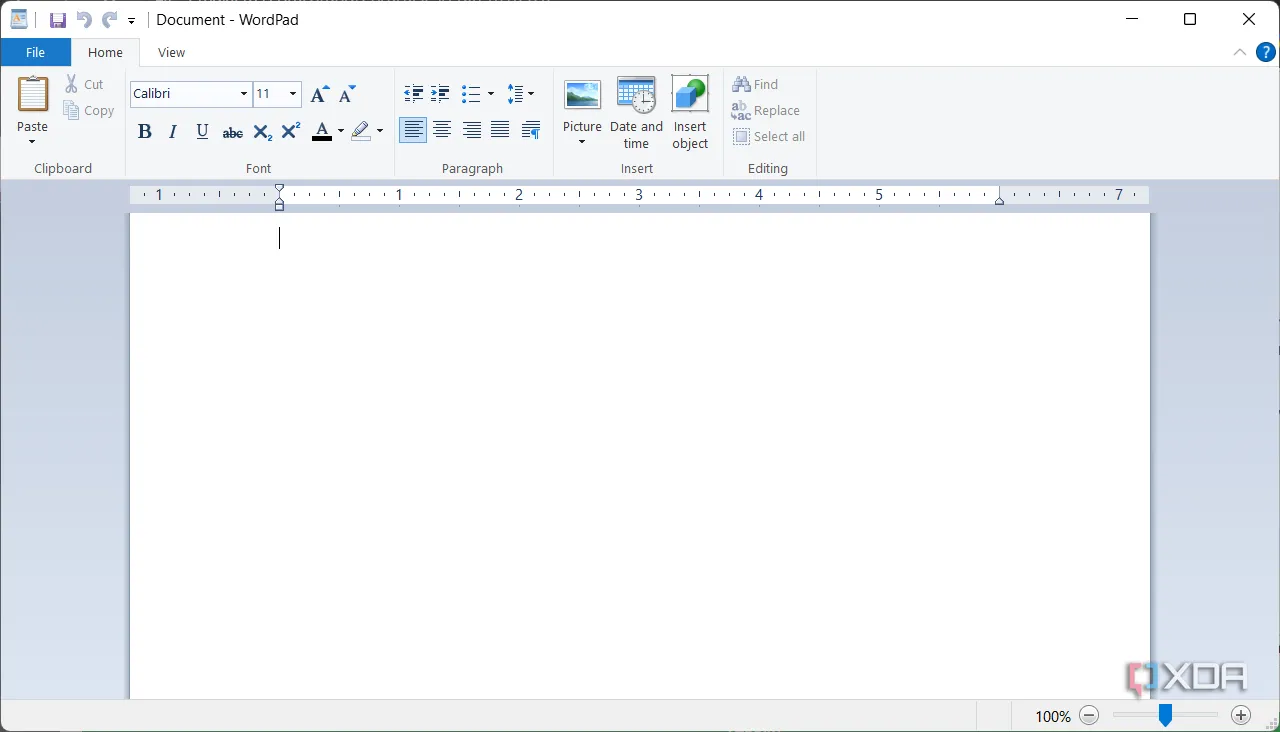
Task: Open WordPad Help question mark icon
Action: point(1265,53)
